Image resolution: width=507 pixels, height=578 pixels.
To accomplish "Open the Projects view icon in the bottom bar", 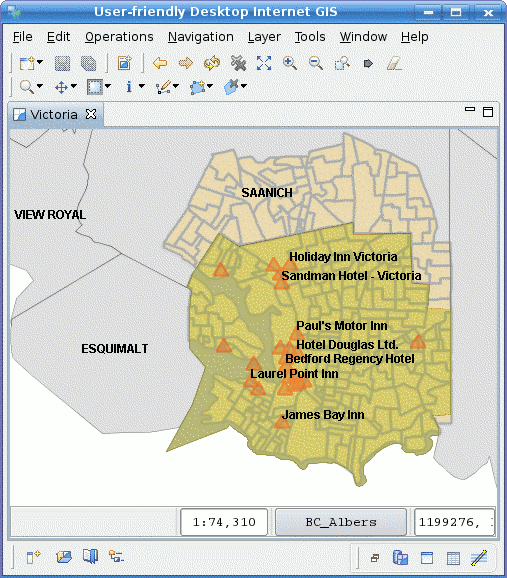I will (64, 556).
